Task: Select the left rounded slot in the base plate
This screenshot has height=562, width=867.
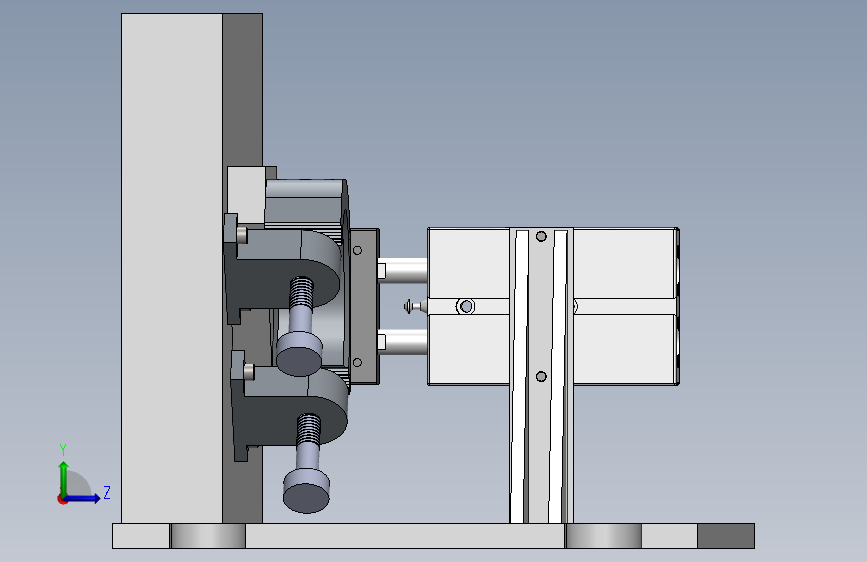Action: (x=208, y=536)
